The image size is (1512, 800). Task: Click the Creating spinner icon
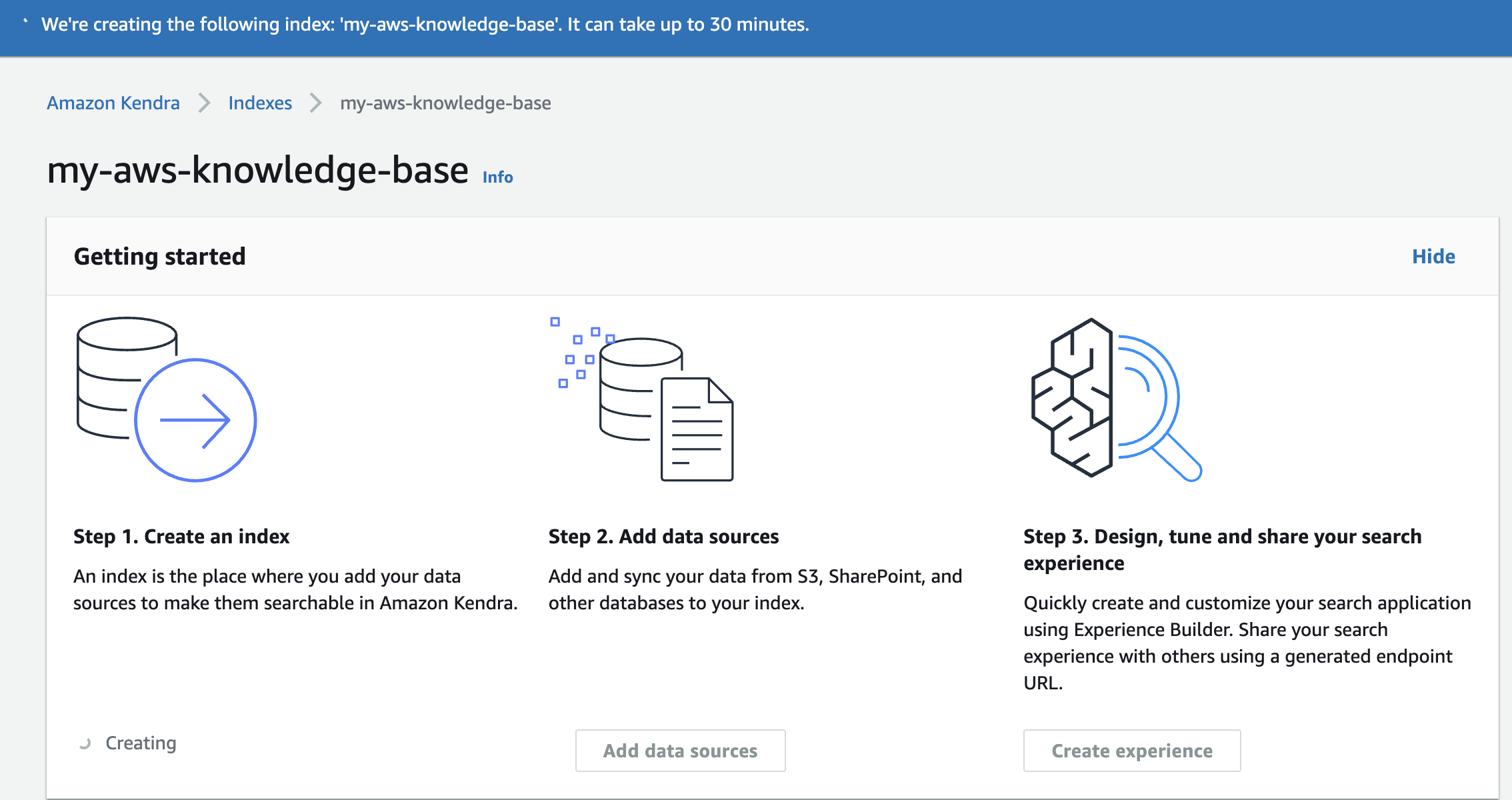click(x=85, y=743)
